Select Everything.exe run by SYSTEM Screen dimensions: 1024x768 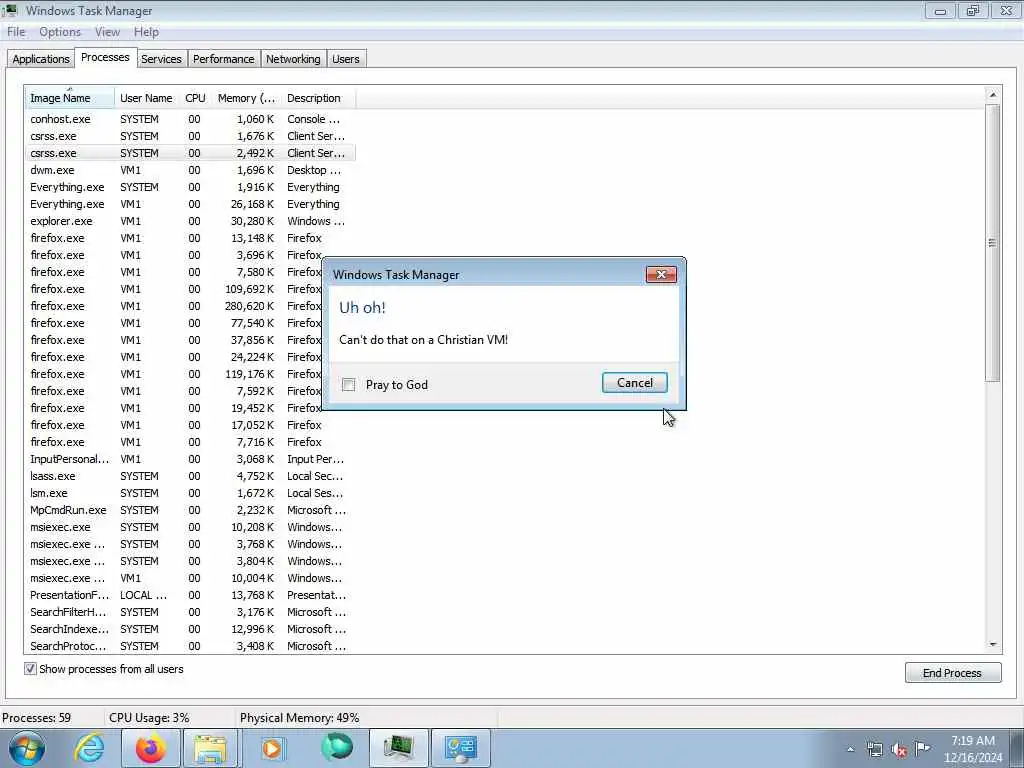(x=191, y=187)
